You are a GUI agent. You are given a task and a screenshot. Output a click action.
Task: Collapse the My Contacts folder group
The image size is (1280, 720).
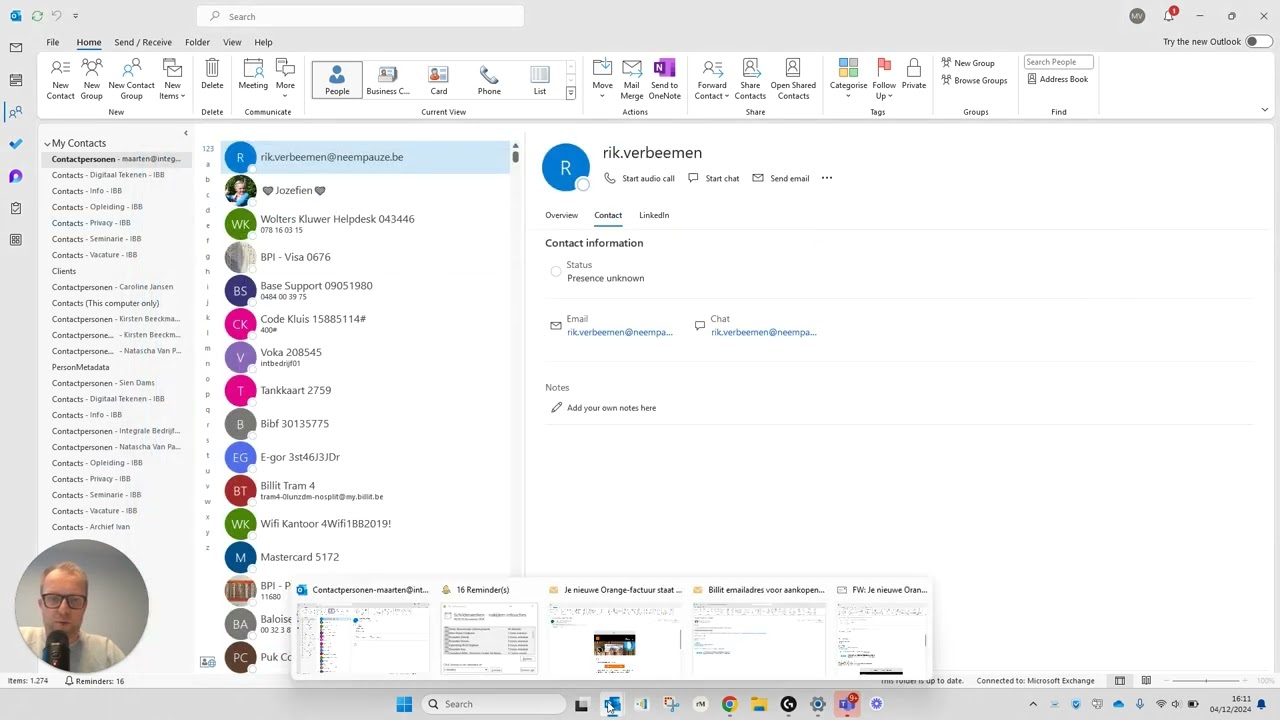pyautogui.click(x=47, y=144)
